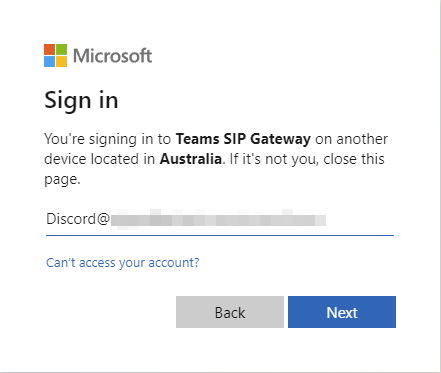This screenshot has height=373, width=441.
Task: Select the bold Australia location text
Action: pyautogui.click(x=191, y=159)
